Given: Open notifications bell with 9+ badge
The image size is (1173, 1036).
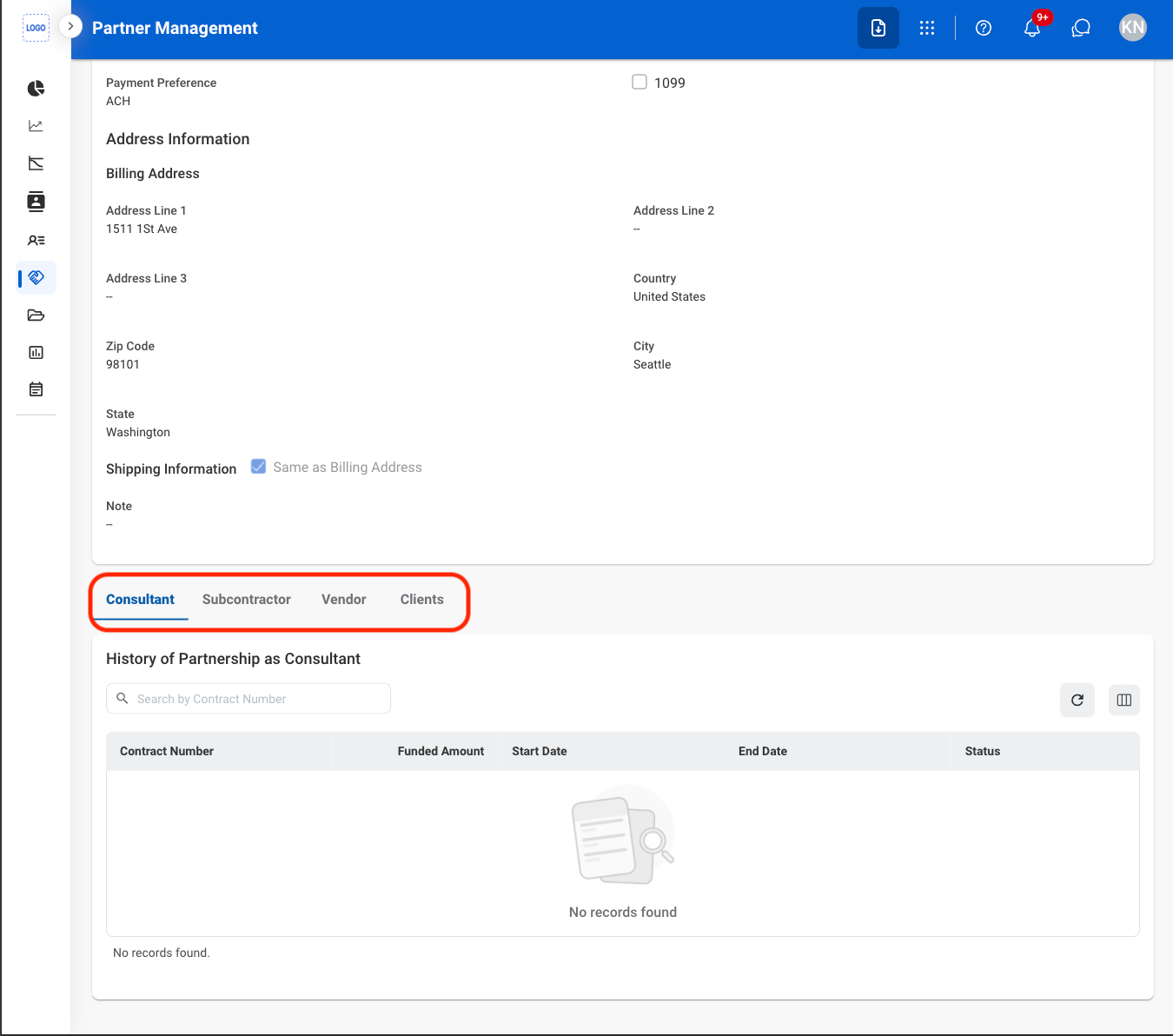Looking at the screenshot, I should tap(1032, 28).
